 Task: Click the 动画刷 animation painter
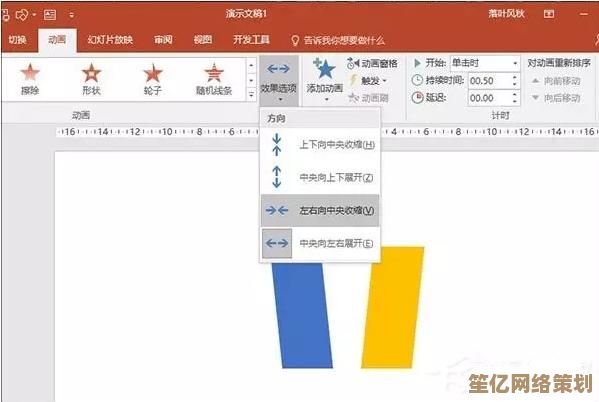[369, 98]
